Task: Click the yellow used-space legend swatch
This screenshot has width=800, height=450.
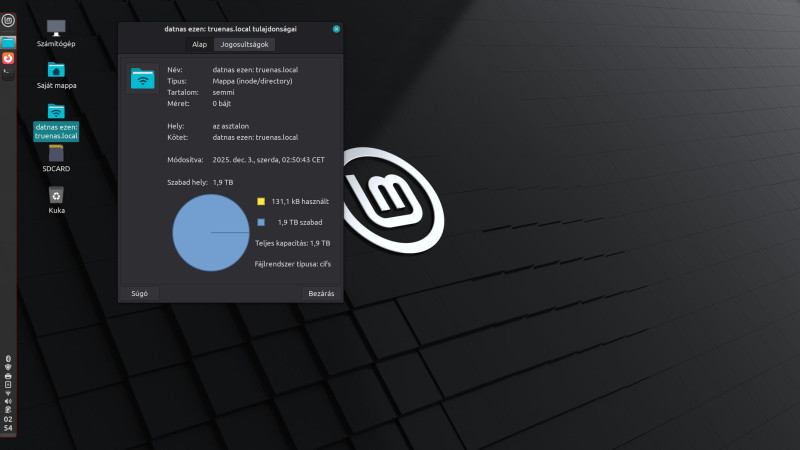Action: tap(261, 202)
